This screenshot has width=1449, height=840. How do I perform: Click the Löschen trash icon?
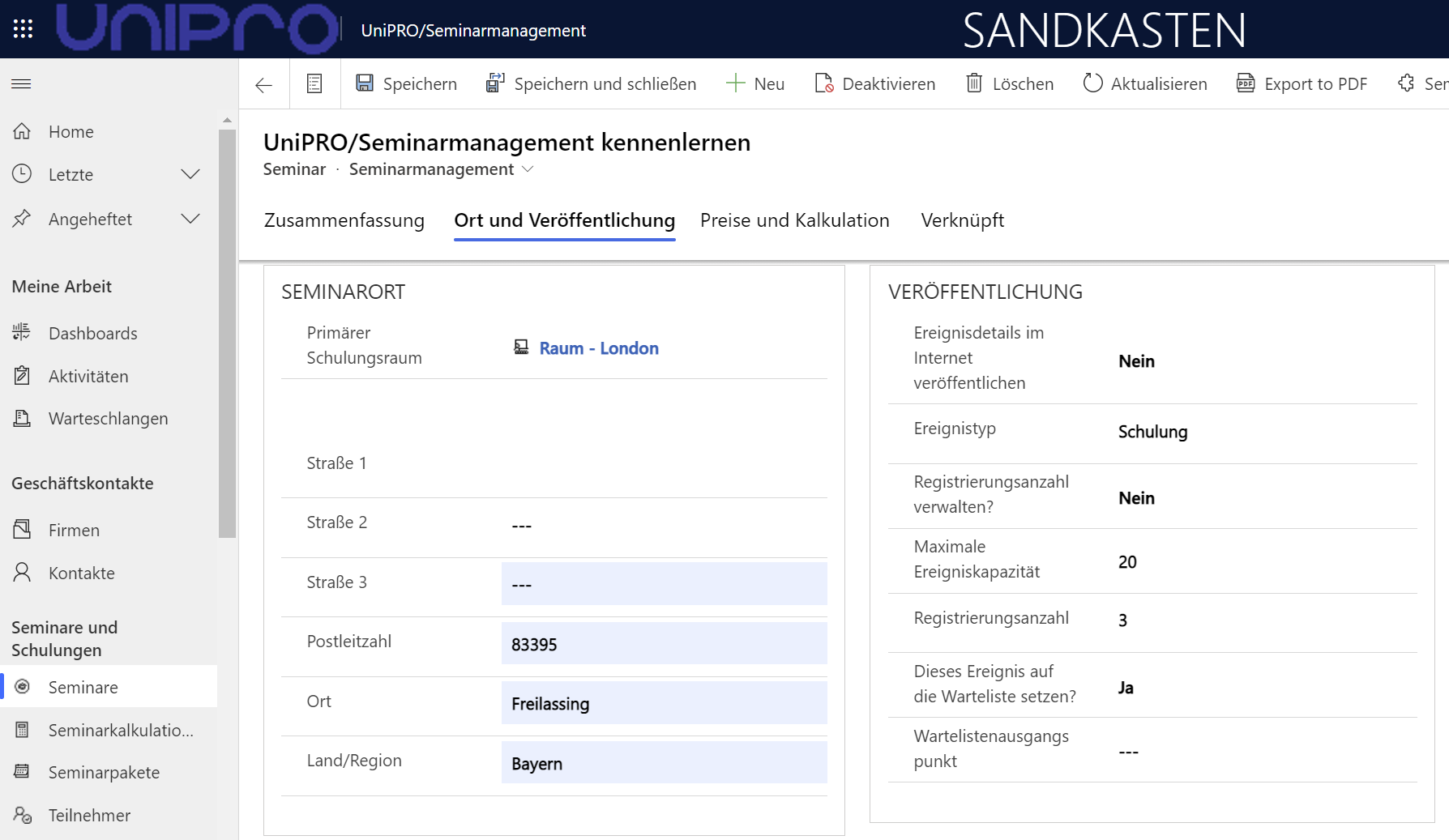pyautogui.click(x=974, y=83)
